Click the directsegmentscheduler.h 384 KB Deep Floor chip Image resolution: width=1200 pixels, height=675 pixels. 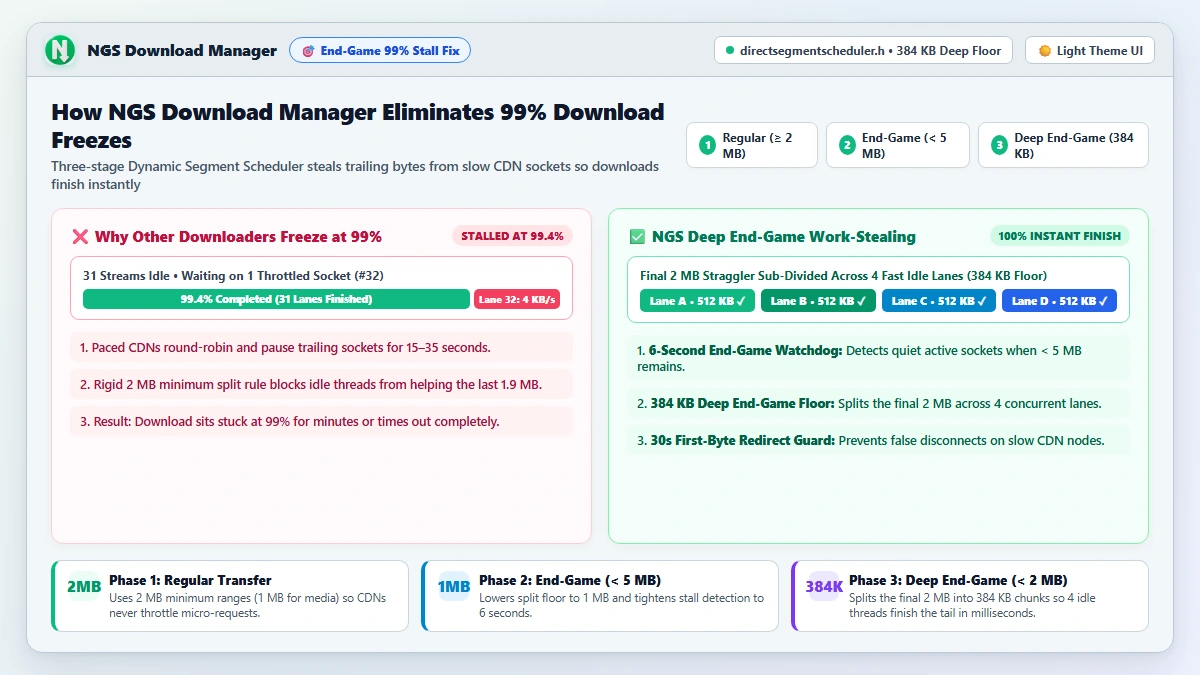pos(864,51)
